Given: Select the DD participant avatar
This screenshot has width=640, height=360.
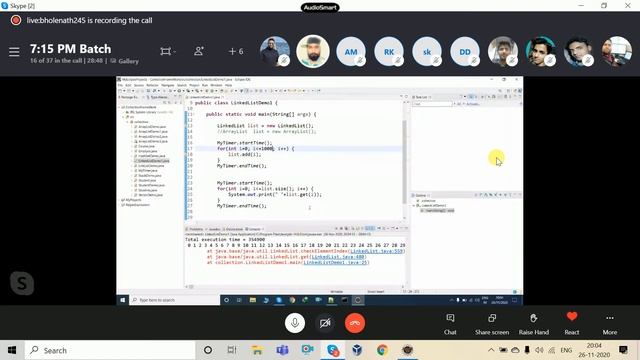Looking at the screenshot, I should [x=465, y=51].
